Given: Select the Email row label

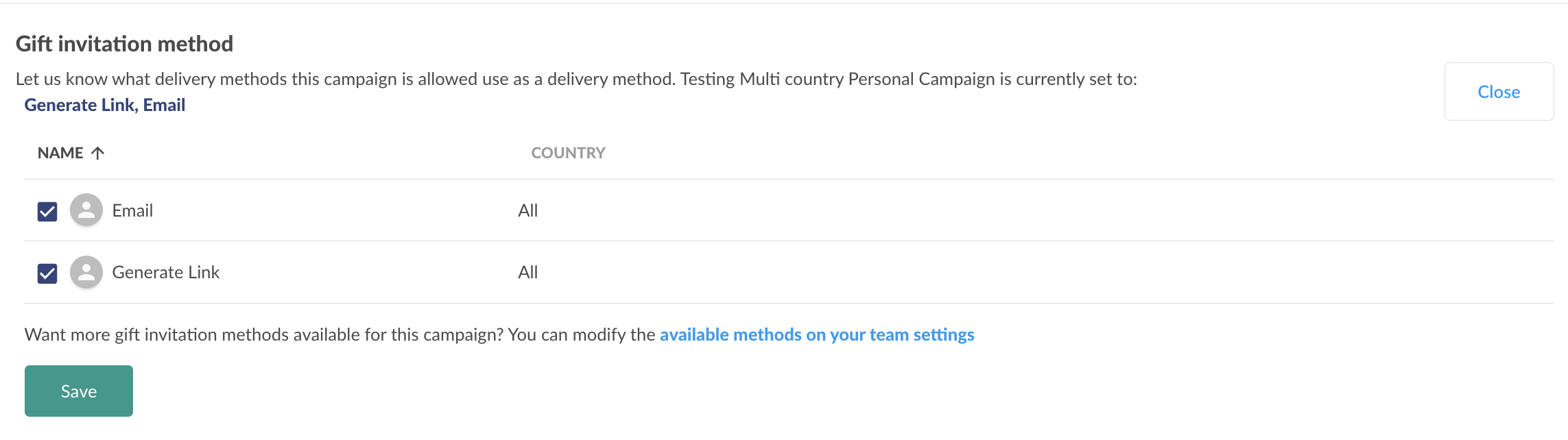Looking at the screenshot, I should click(x=132, y=210).
